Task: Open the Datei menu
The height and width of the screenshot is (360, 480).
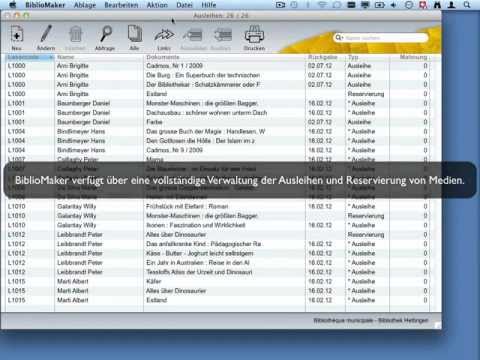Action: click(184, 5)
